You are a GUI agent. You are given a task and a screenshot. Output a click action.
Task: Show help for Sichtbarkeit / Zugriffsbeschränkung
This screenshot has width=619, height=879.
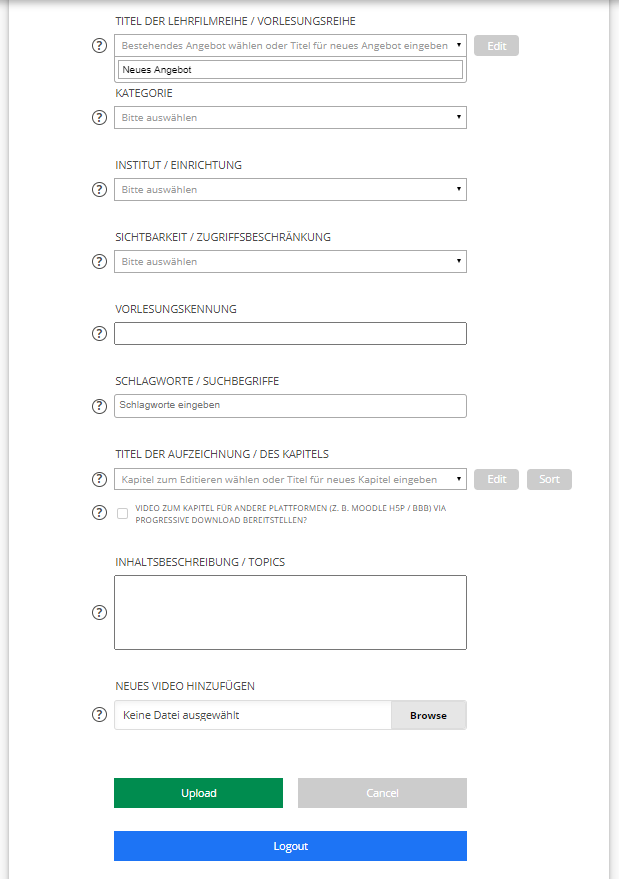click(x=99, y=262)
